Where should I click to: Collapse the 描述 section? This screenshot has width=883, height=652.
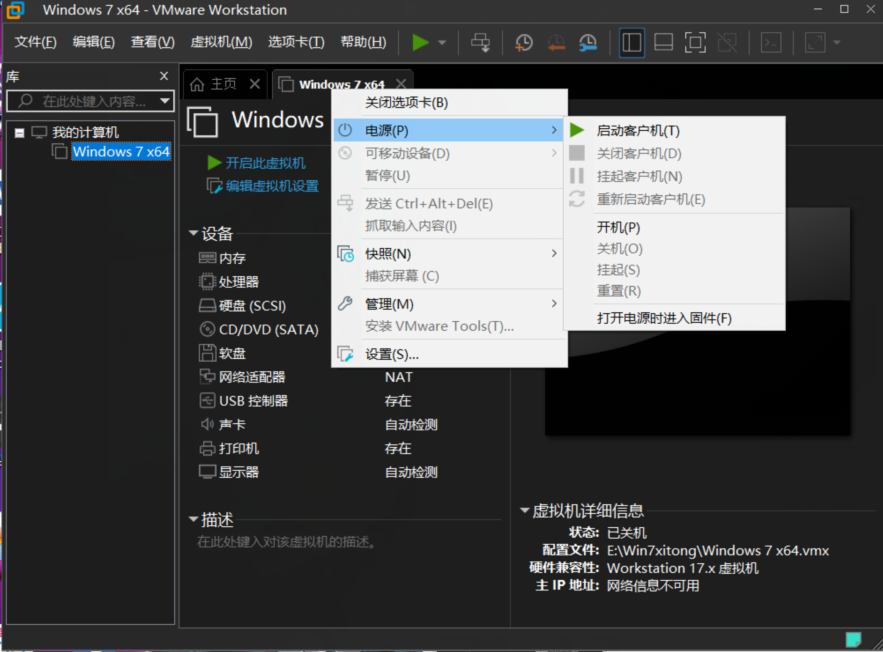pos(193,519)
